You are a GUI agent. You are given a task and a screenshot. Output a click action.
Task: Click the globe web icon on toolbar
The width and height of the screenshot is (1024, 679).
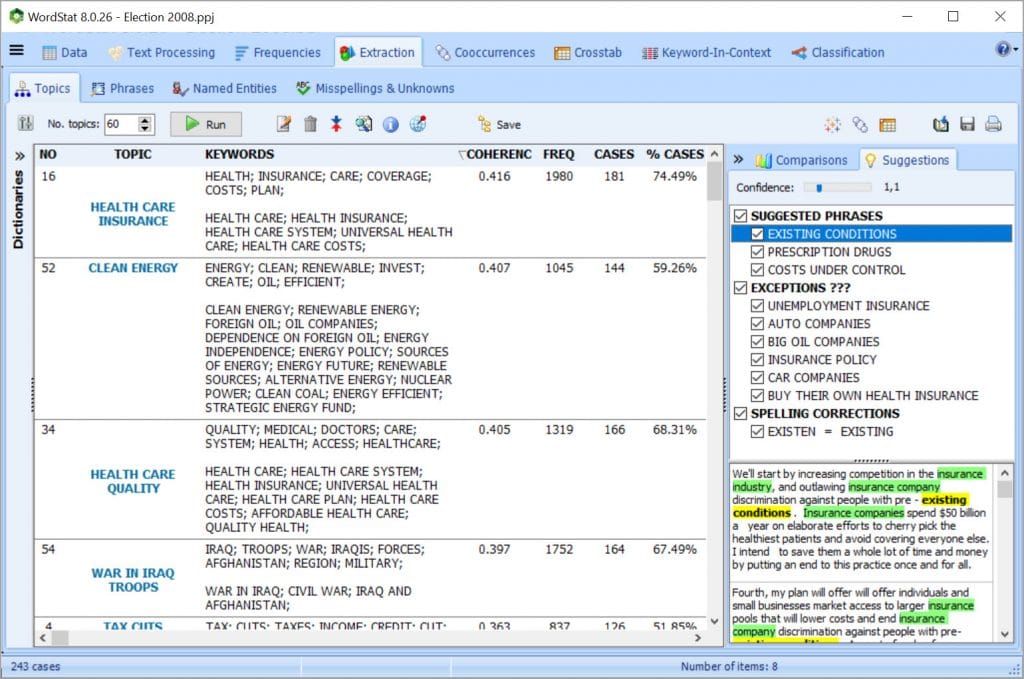point(418,124)
